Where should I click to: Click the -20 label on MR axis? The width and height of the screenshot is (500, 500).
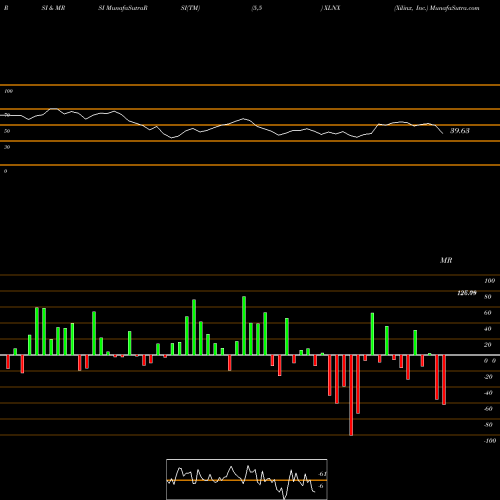pos(488,377)
